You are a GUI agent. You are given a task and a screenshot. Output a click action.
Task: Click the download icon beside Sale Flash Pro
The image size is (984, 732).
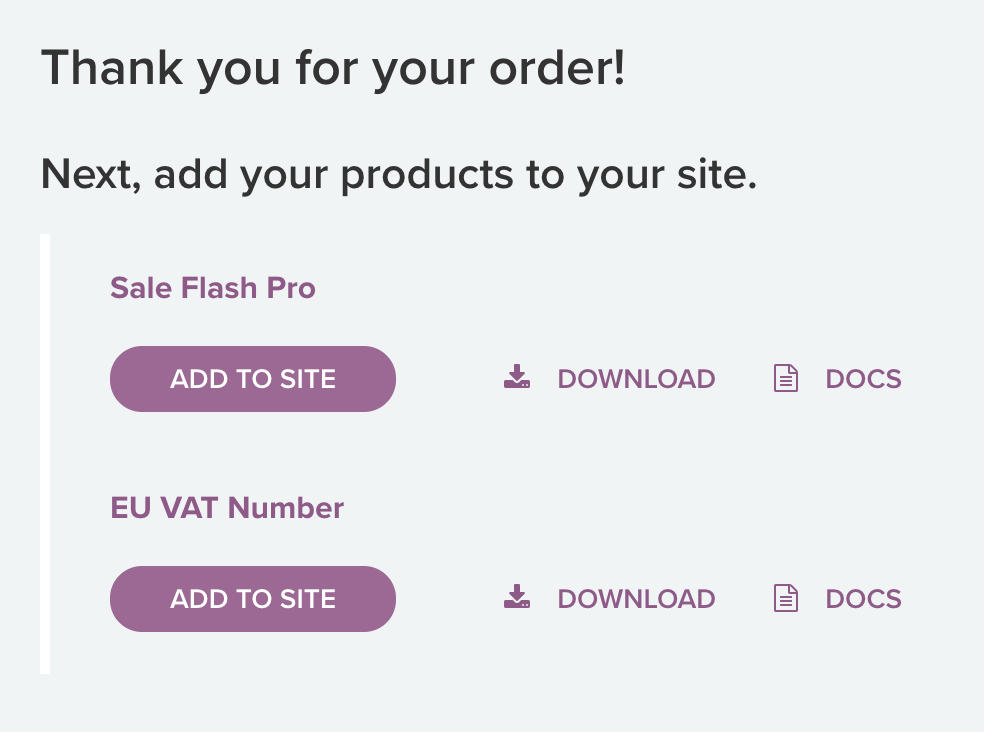click(518, 378)
